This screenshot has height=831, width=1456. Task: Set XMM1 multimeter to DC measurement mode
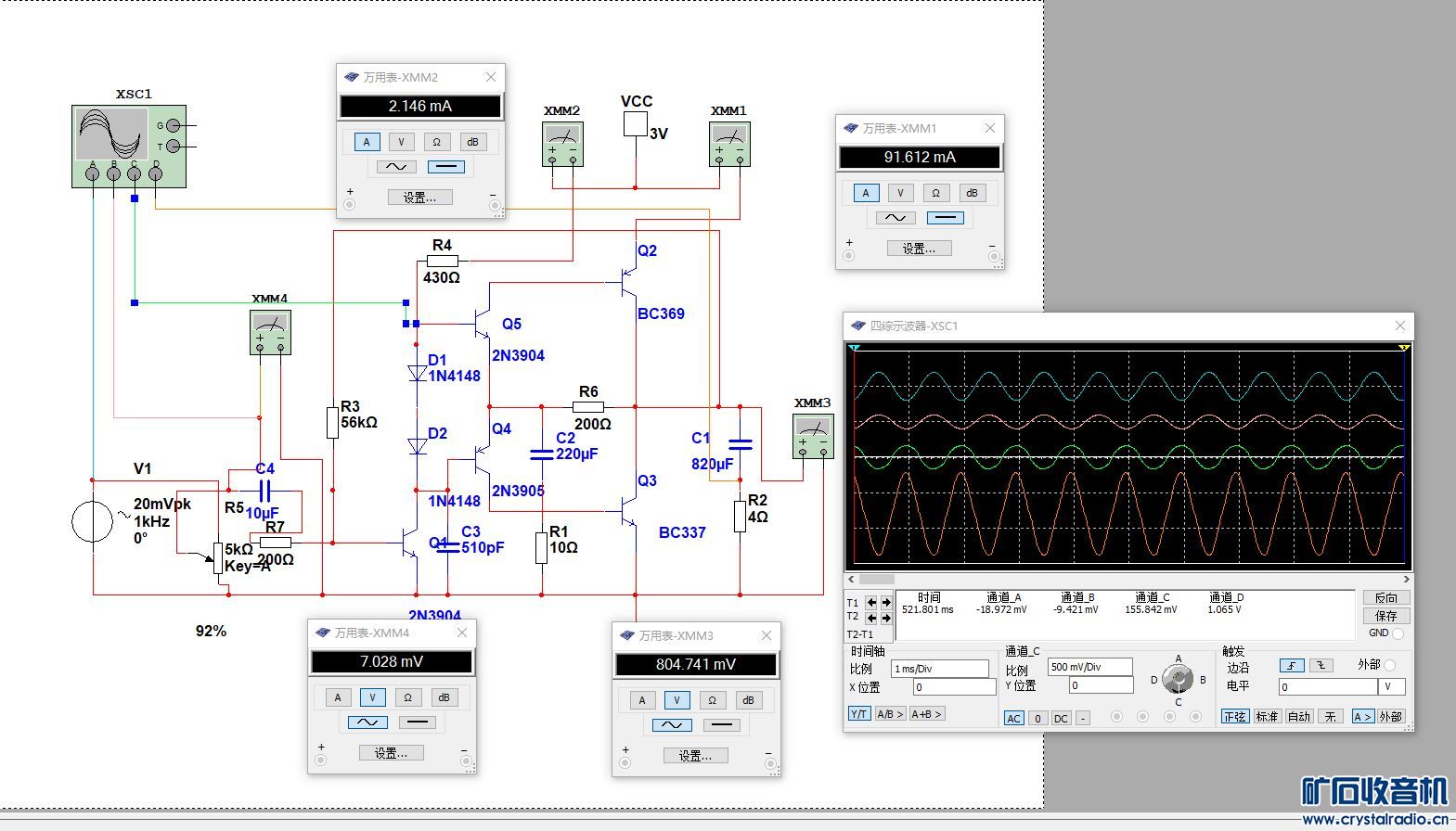[x=945, y=218]
